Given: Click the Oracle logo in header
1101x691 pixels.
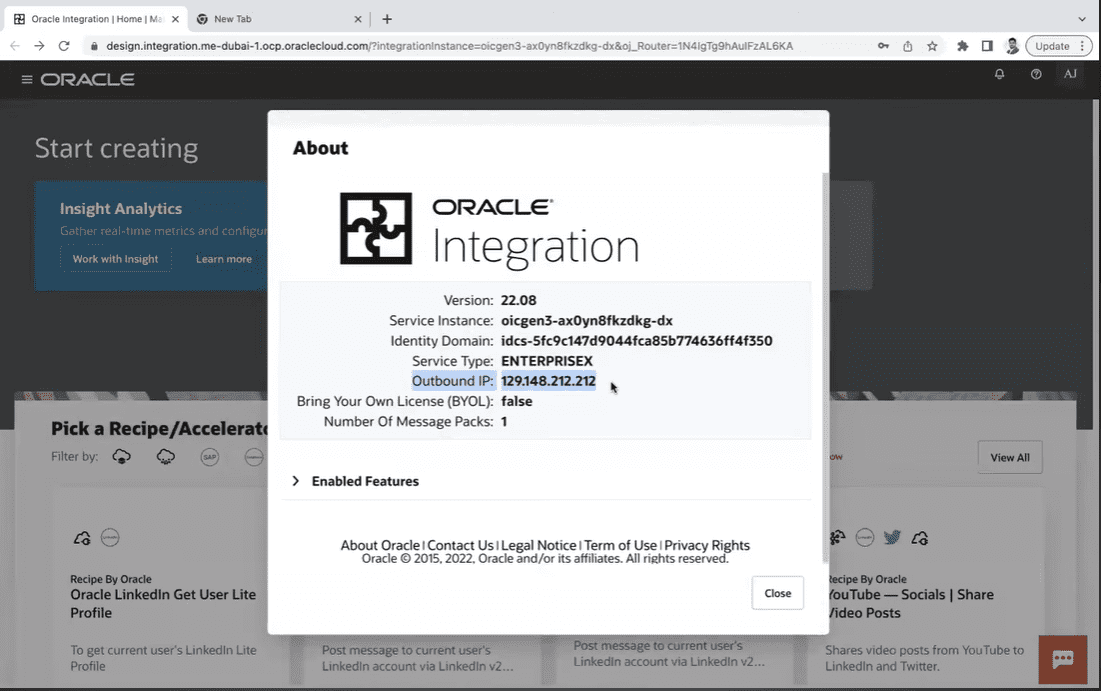Looking at the screenshot, I should (x=88, y=79).
